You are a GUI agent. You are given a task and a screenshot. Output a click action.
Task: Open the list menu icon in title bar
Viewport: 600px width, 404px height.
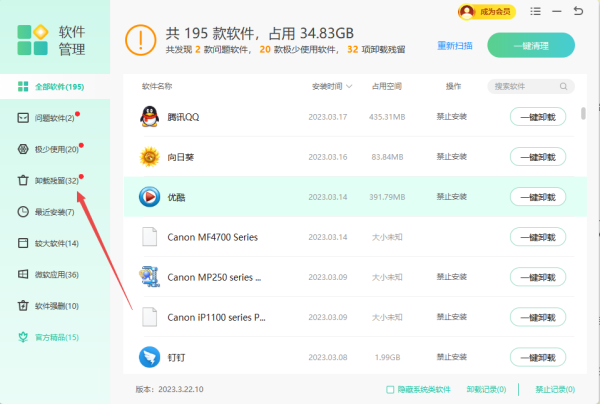535,11
